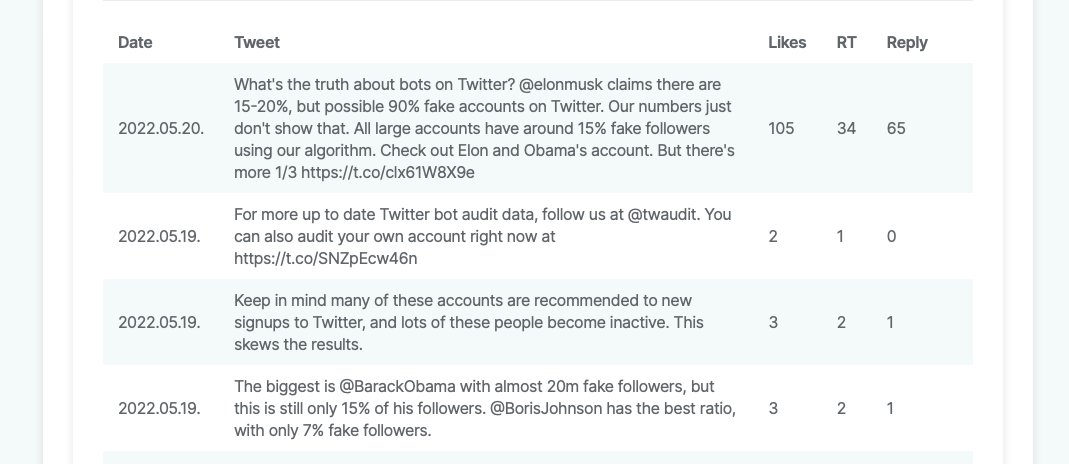This screenshot has height=464, width=1069.
Task: Click the Reply column header
Action: point(907,43)
